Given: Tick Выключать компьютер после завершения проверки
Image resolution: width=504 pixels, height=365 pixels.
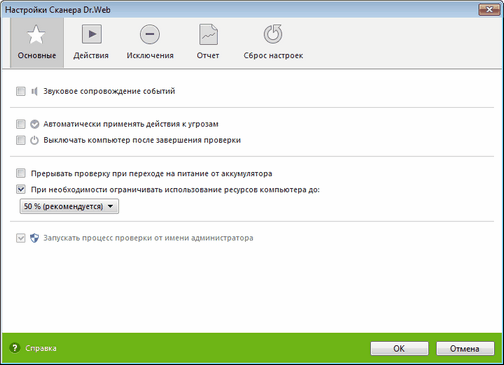Looking at the screenshot, I should click(21, 140).
